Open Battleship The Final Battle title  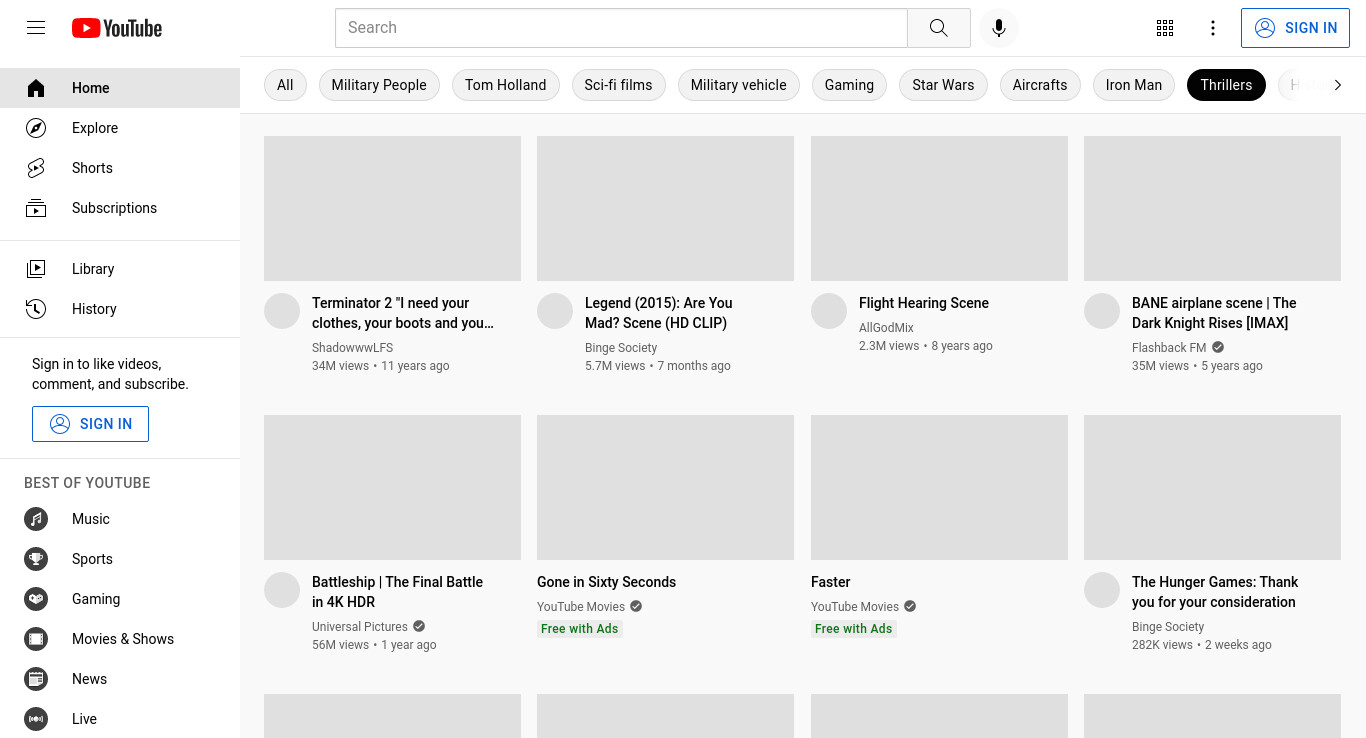pyautogui.click(x=397, y=592)
